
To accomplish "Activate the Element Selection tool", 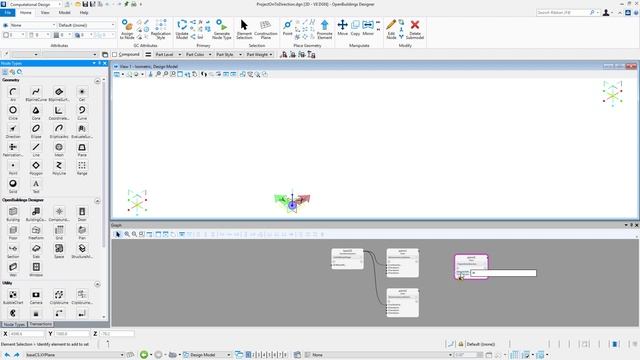I will point(244,29).
